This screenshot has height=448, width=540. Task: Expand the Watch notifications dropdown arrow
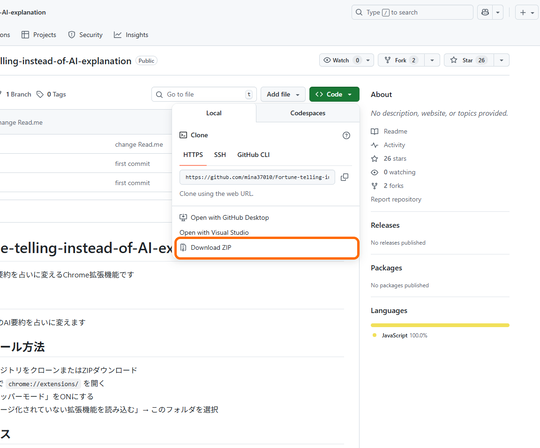click(368, 60)
